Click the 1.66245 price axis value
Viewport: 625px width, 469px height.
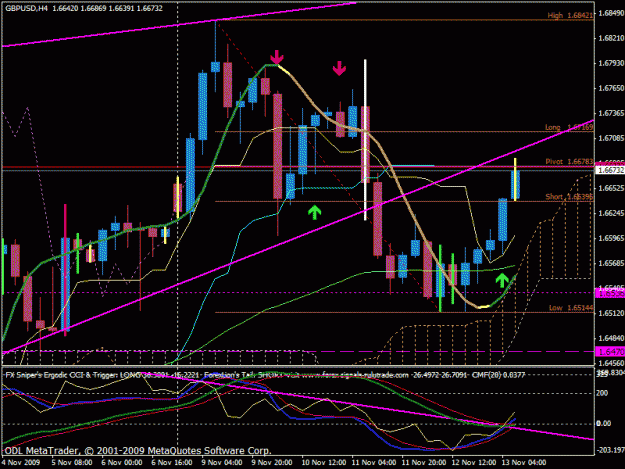click(x=611, y=213)
